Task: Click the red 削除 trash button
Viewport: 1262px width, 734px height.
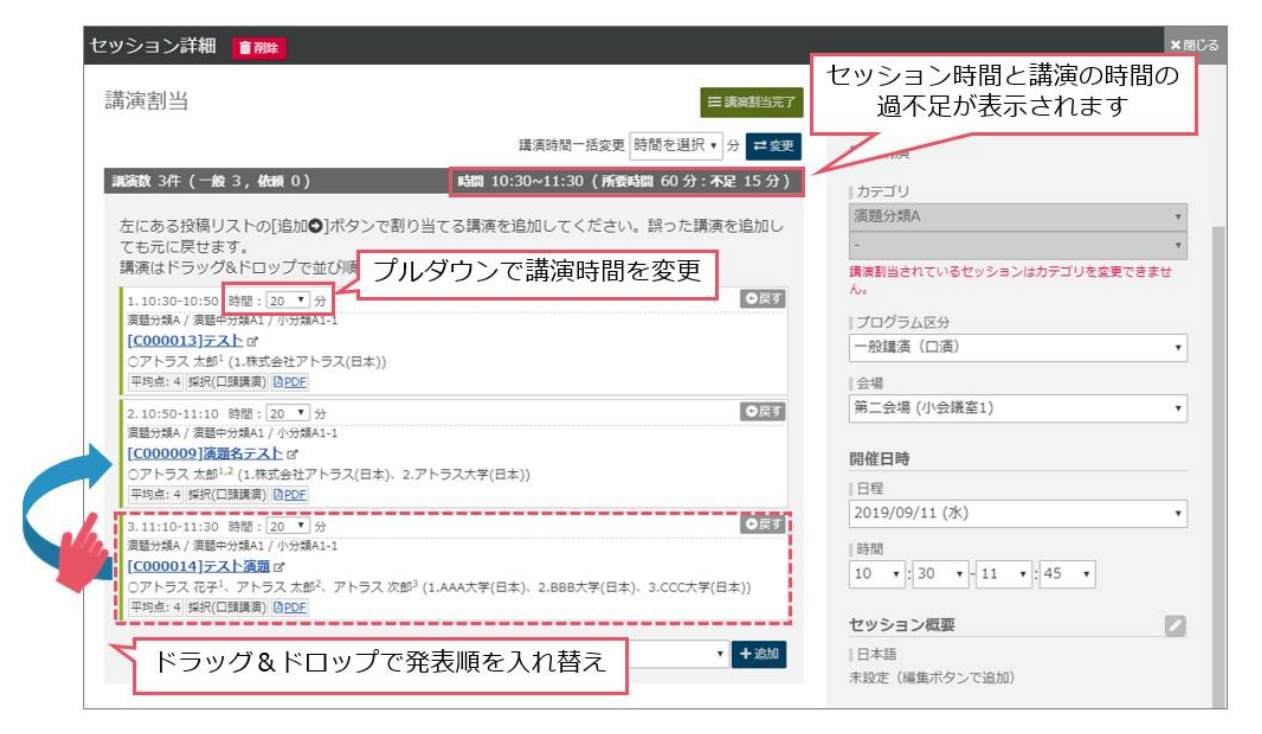Action: (x=259, y=47)
